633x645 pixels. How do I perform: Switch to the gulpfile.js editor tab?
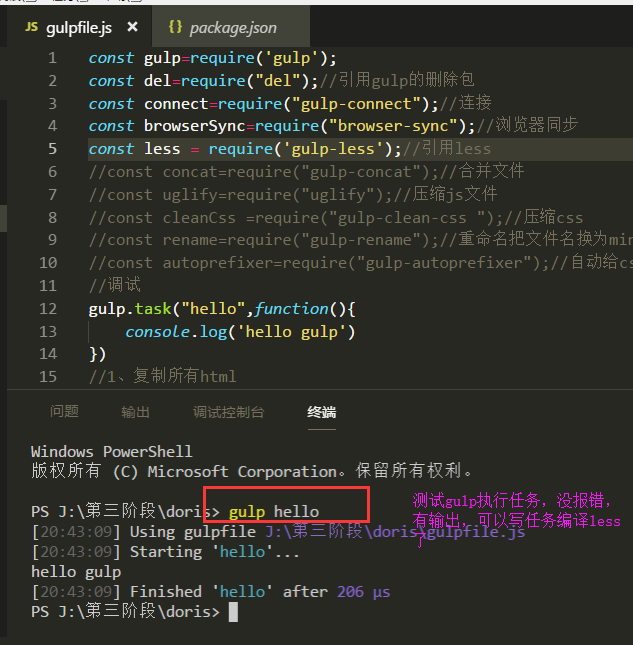pos(79,27)
